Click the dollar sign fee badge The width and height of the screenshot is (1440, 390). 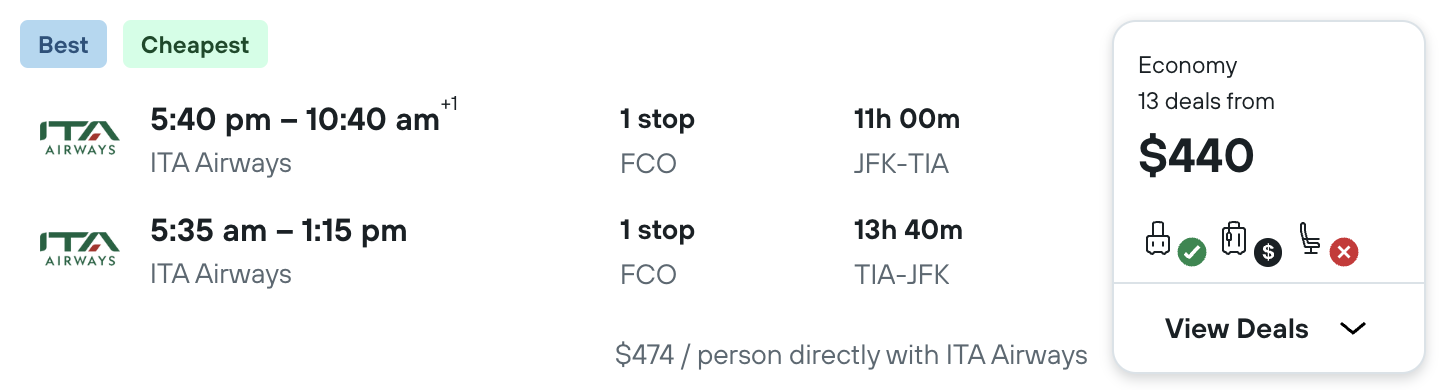coord(1268,252)
